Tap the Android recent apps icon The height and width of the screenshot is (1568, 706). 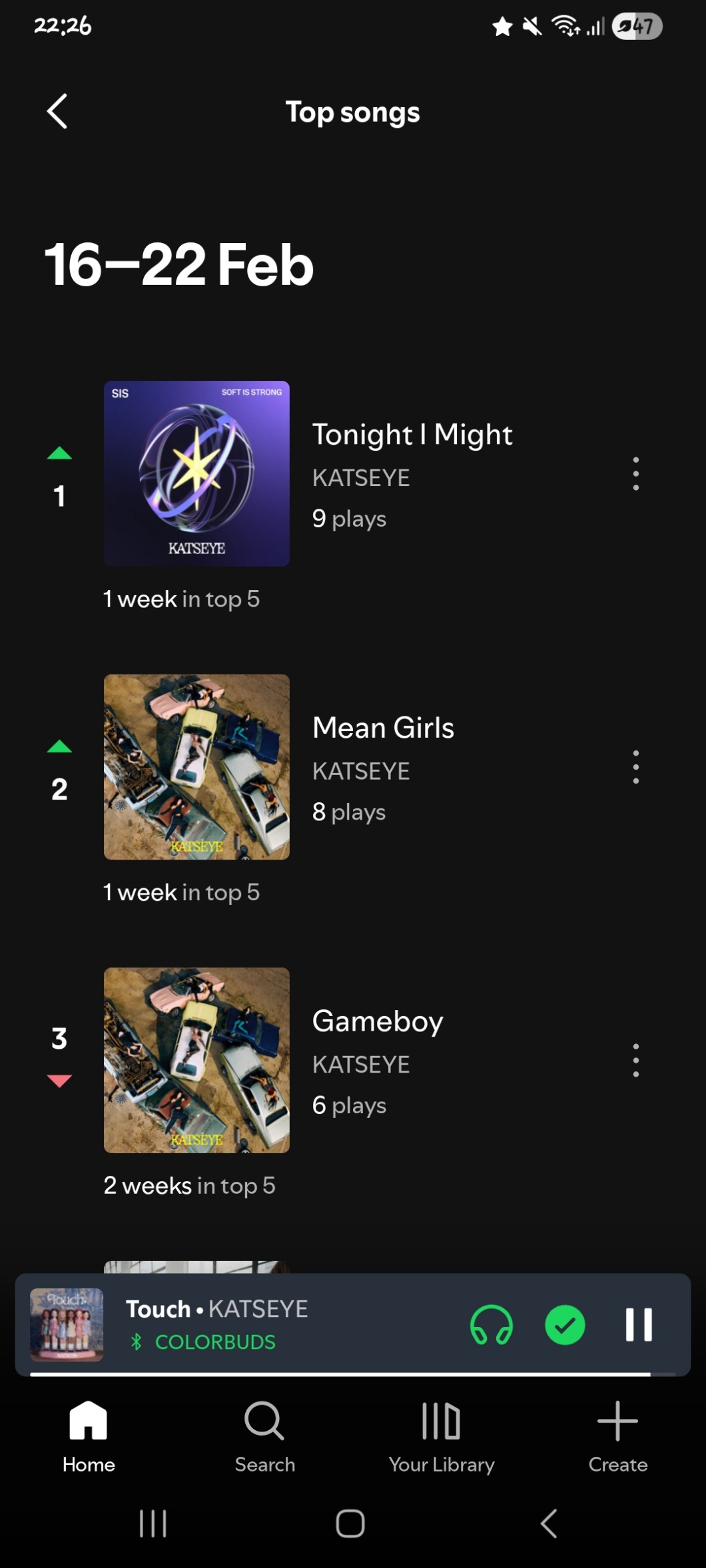pos(153,1523)
